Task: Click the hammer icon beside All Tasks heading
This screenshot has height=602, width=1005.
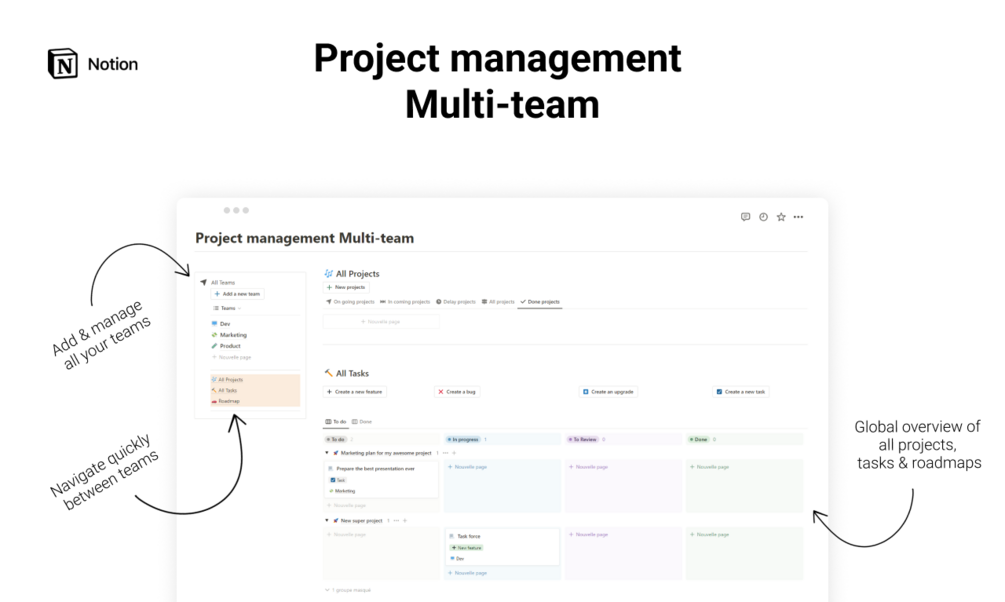Action: [x=328, y=372]
